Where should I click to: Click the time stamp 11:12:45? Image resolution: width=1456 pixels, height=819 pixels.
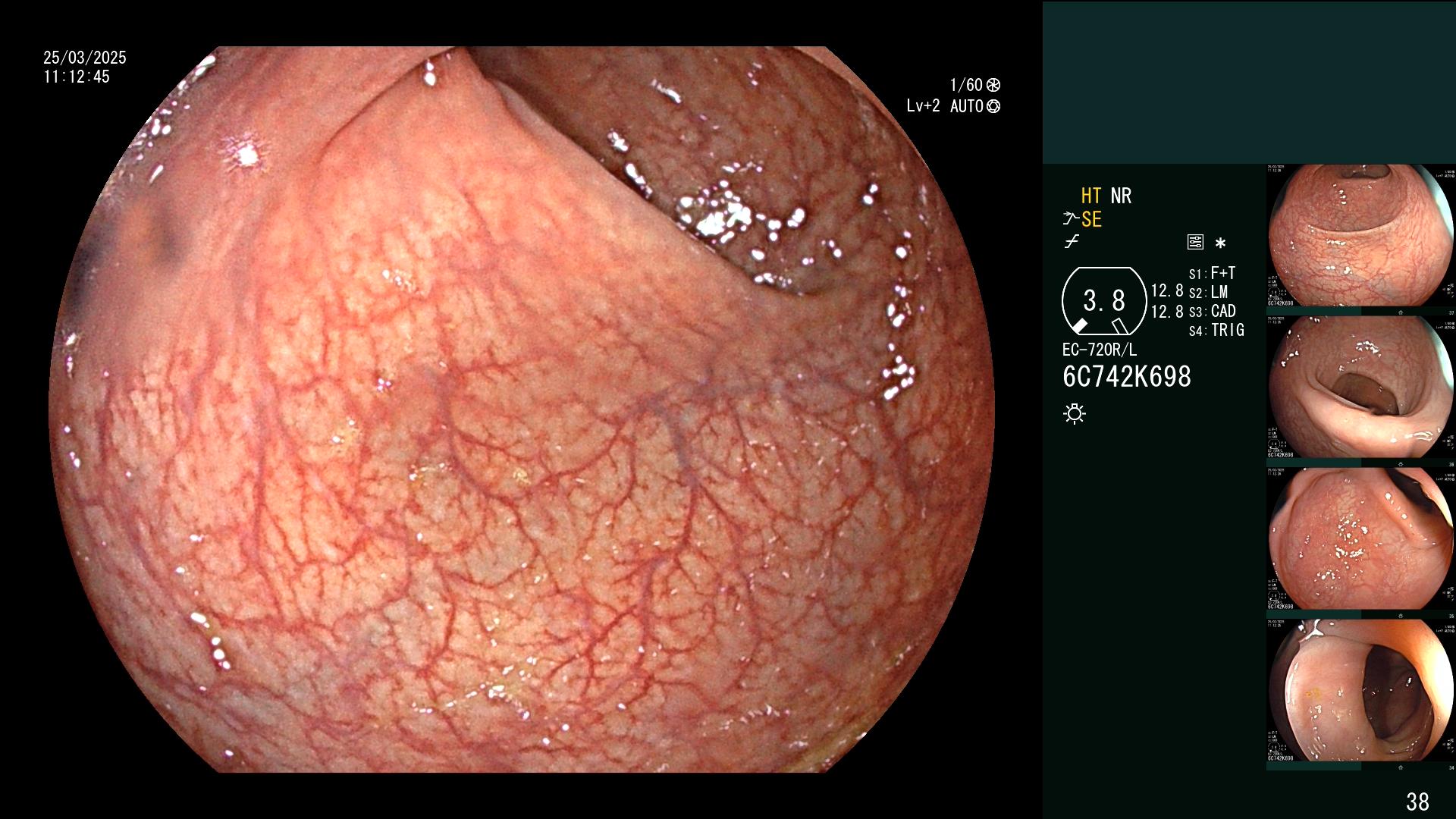click(77, 77)
